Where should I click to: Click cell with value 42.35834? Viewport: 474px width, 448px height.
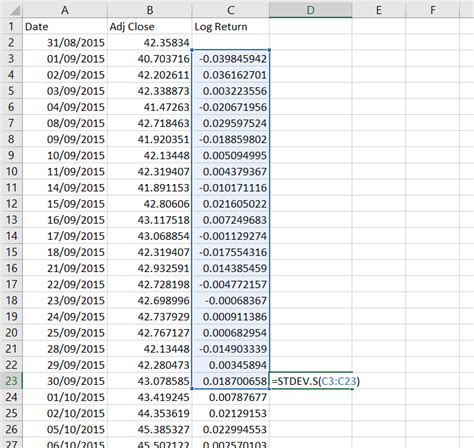(150, 42)
